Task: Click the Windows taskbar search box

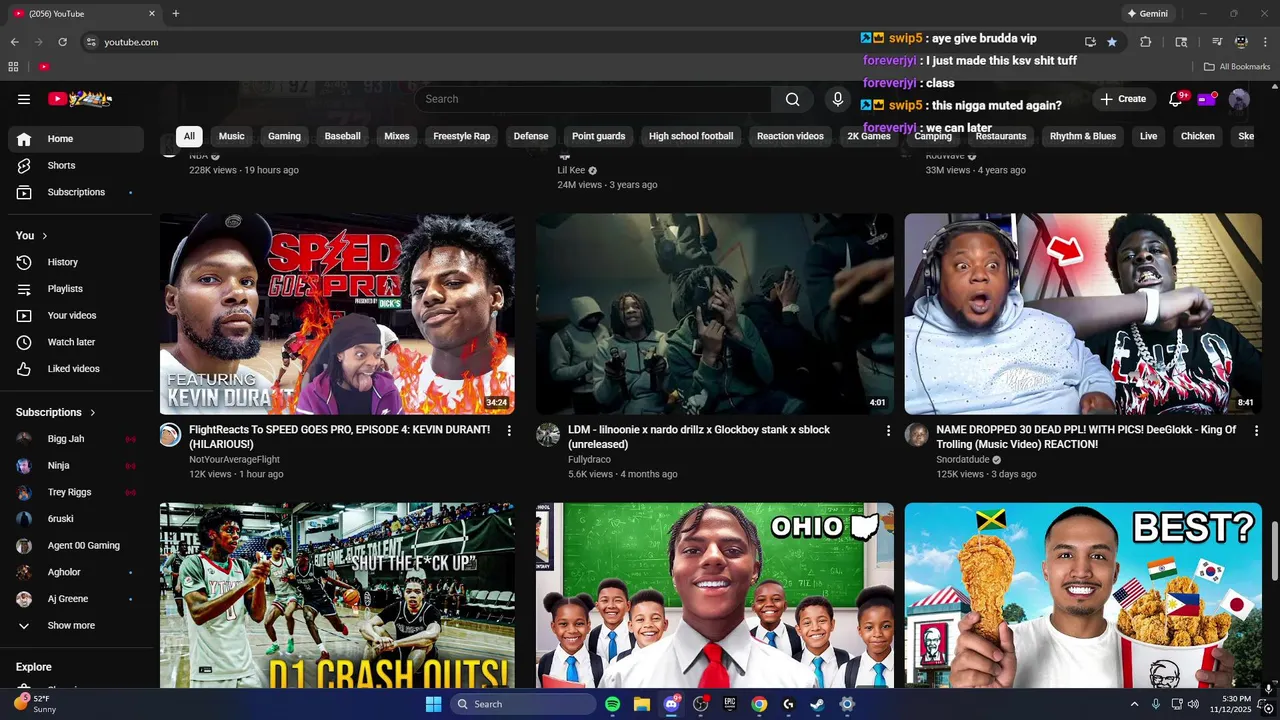Action: pos(522,704)
